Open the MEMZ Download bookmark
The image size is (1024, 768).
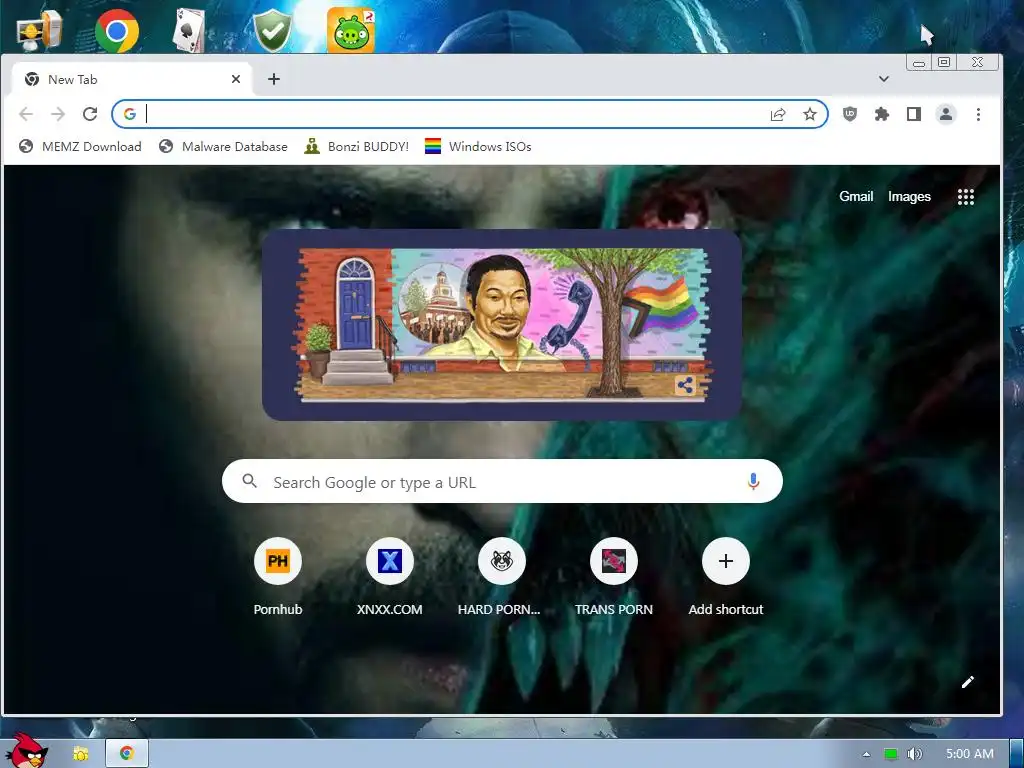(80, 146)
